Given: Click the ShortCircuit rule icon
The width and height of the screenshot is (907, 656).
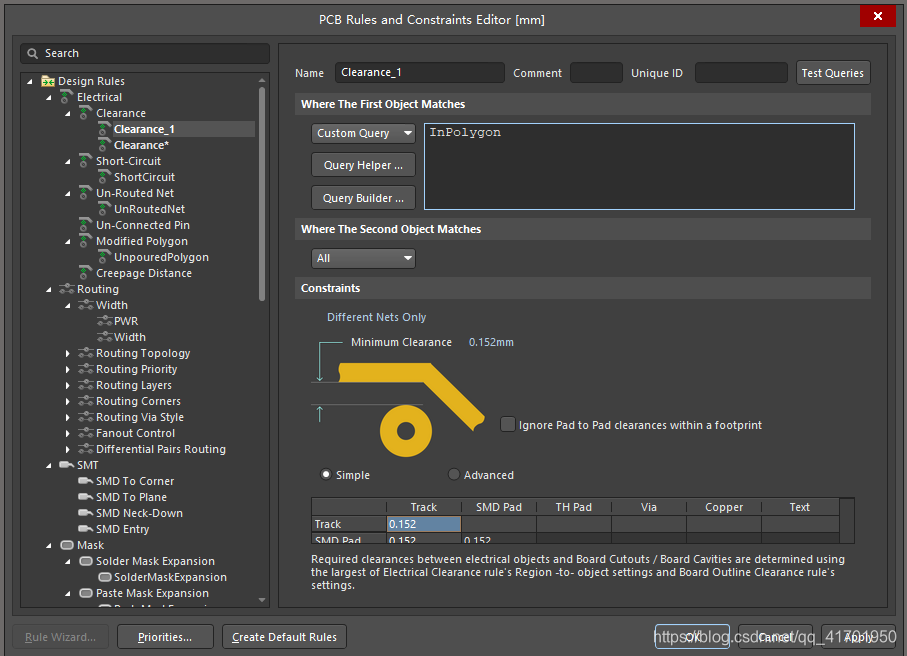Looking at the screenshot, I should point(104,177).
